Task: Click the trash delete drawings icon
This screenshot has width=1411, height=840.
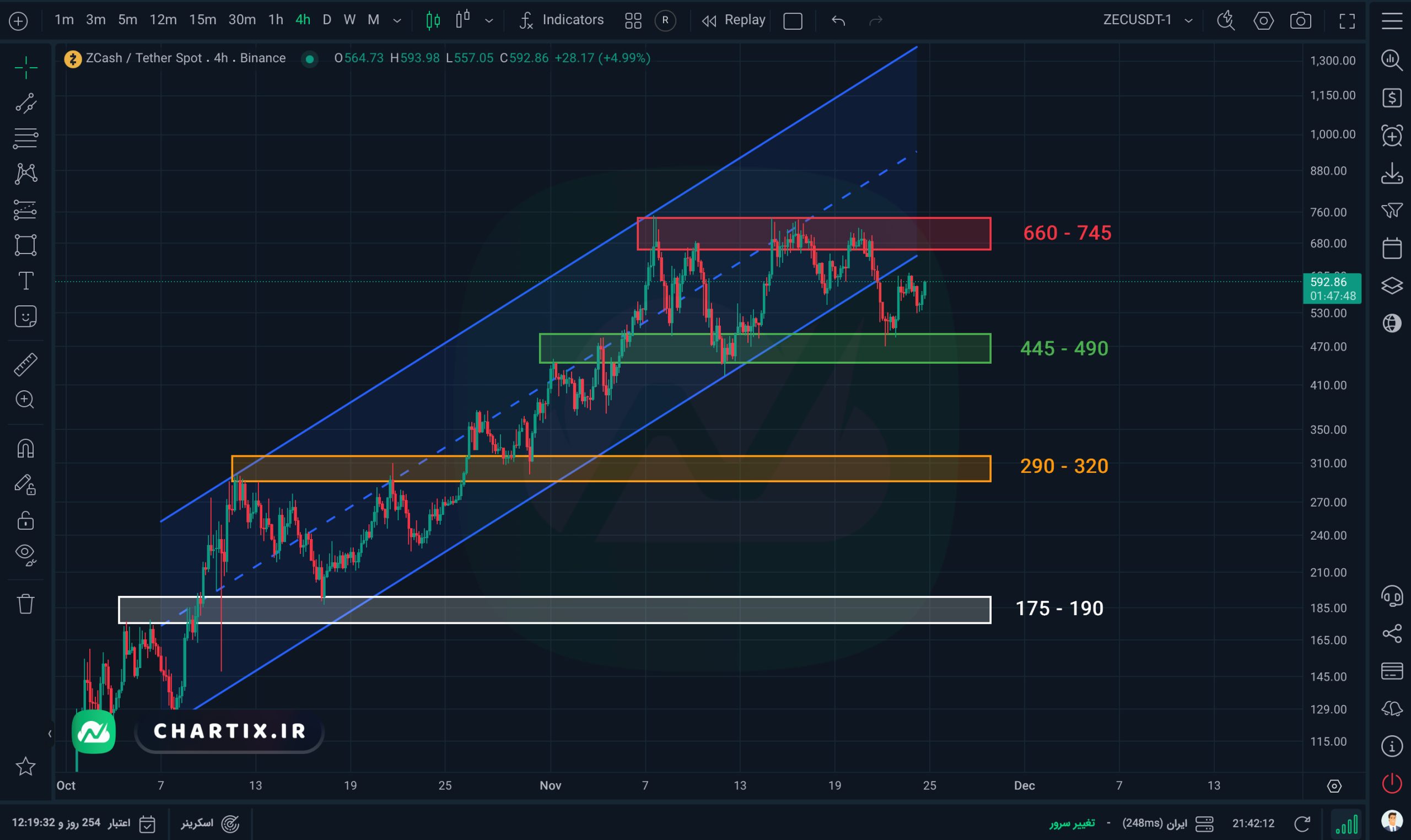Action: pos(25,604)
